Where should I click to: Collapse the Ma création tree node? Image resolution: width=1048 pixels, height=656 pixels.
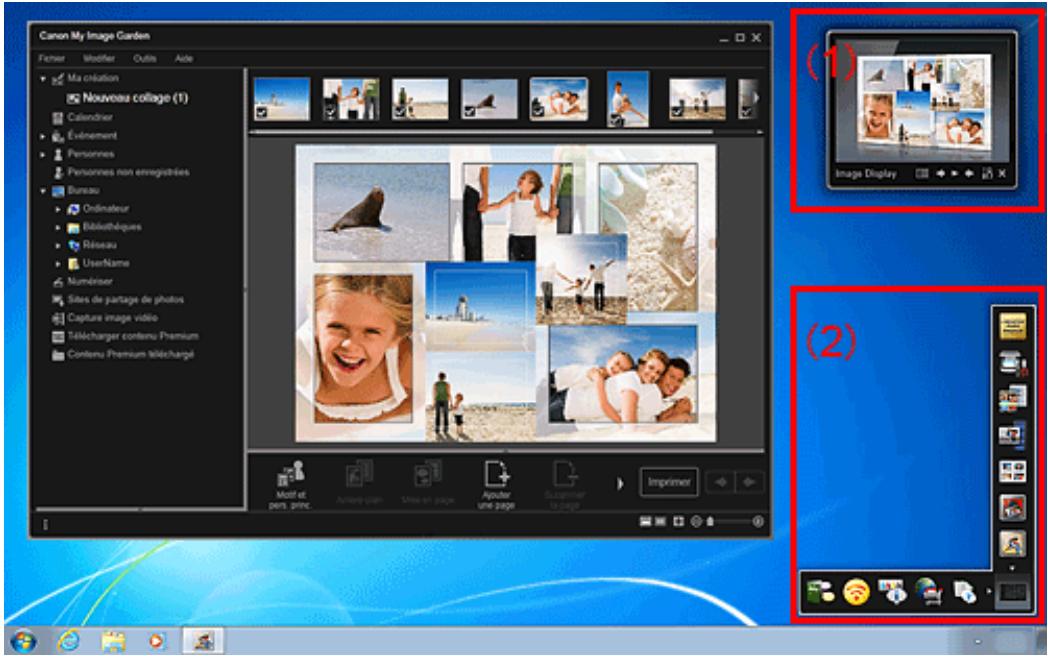(x=43, y=79)
